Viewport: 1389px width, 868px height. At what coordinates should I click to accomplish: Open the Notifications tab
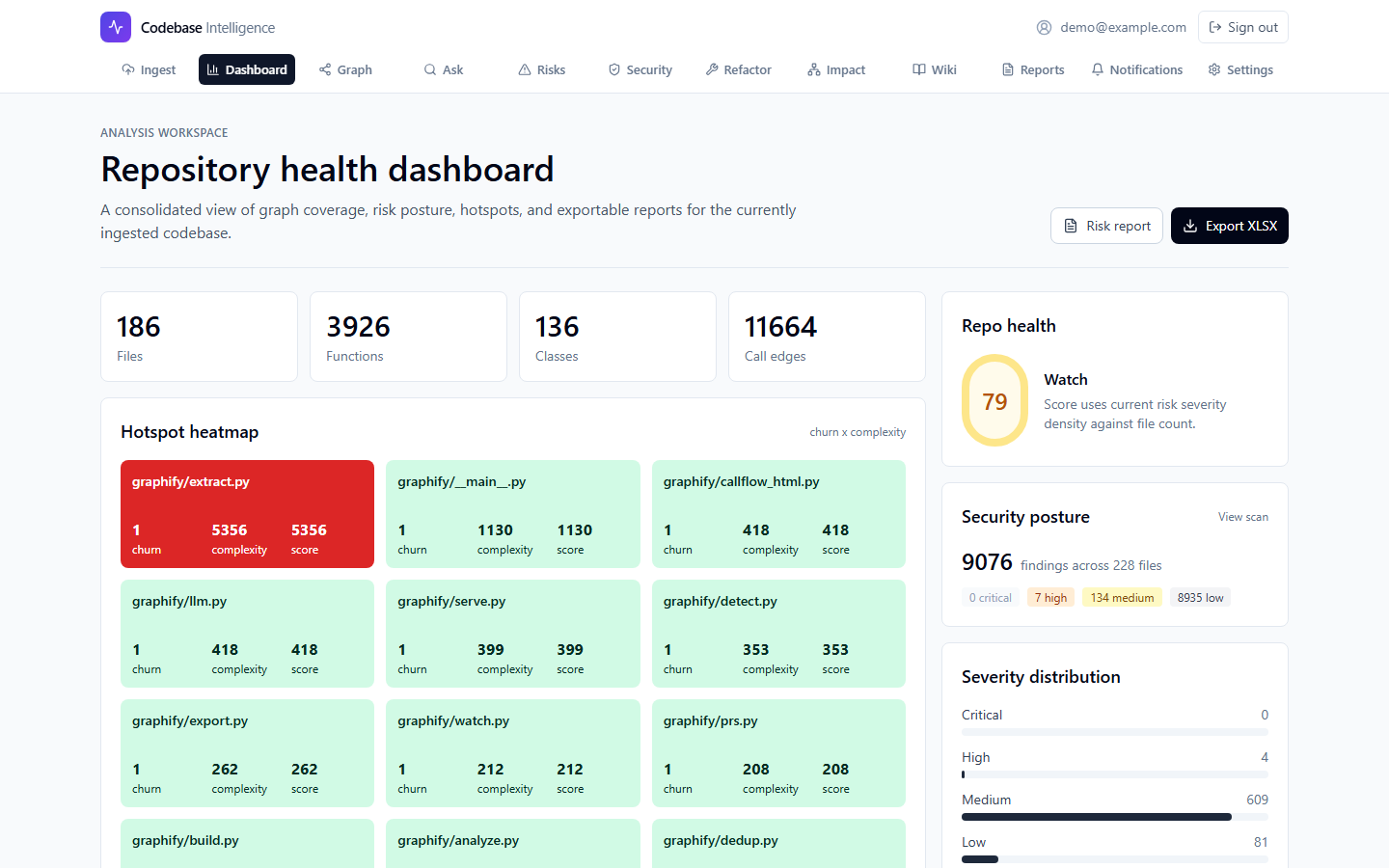[x=1136, y=69]
